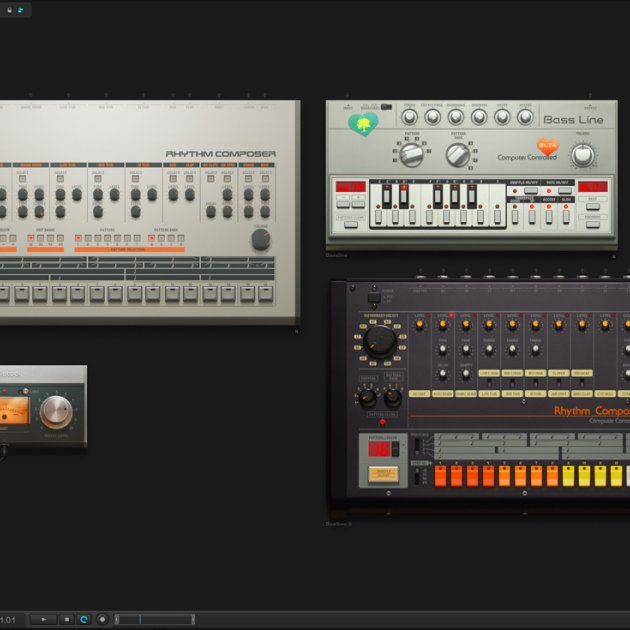Click the timeline overview bar at the bottom
This screenshot has width=630, height=630.
155,620
